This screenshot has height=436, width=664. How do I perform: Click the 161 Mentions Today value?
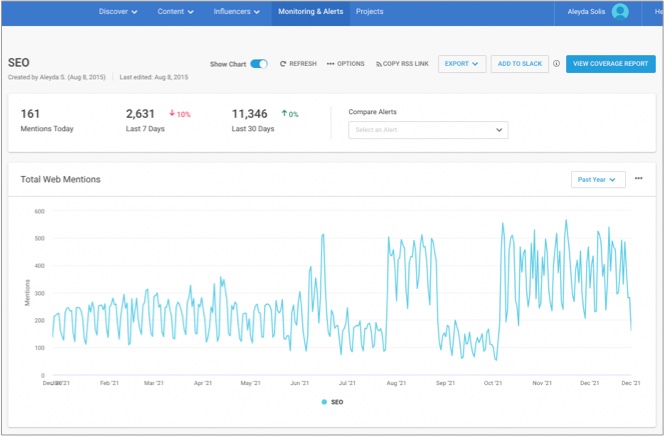[x=30, y=114]
